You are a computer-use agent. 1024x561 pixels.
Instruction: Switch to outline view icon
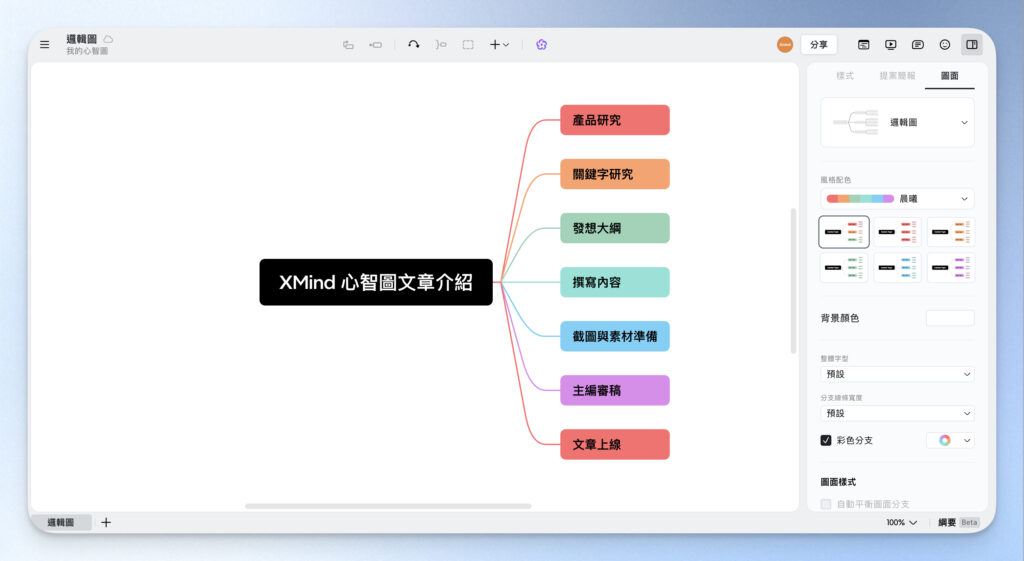[864, 44]
